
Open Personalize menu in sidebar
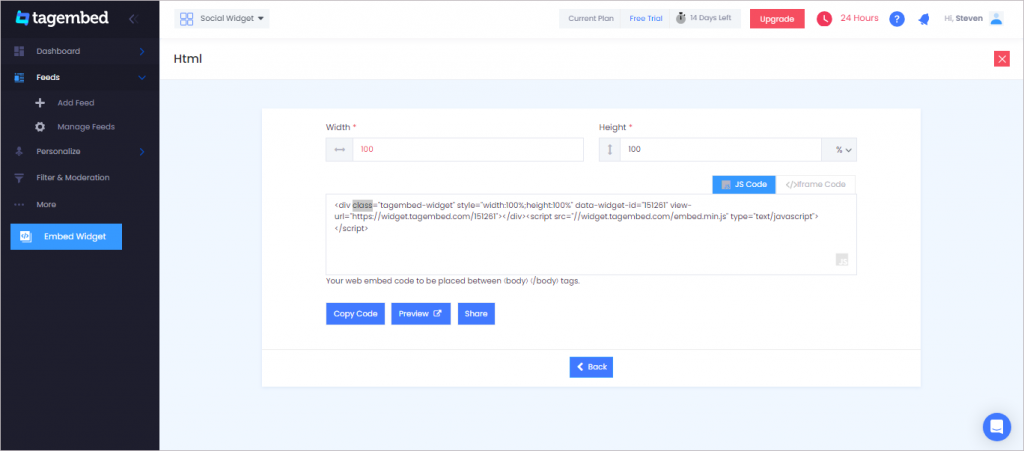pos(58,151)
